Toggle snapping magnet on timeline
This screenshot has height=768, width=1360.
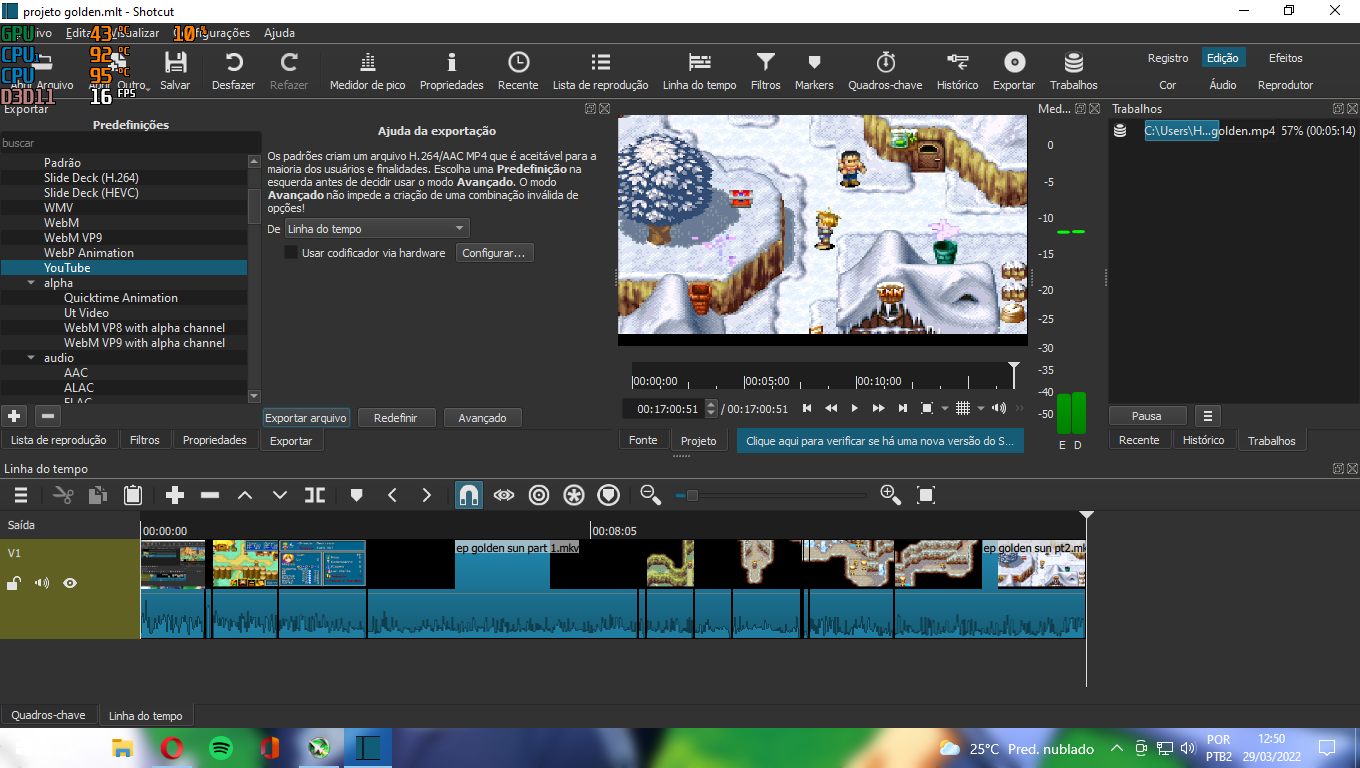click(x=468, y=494)
